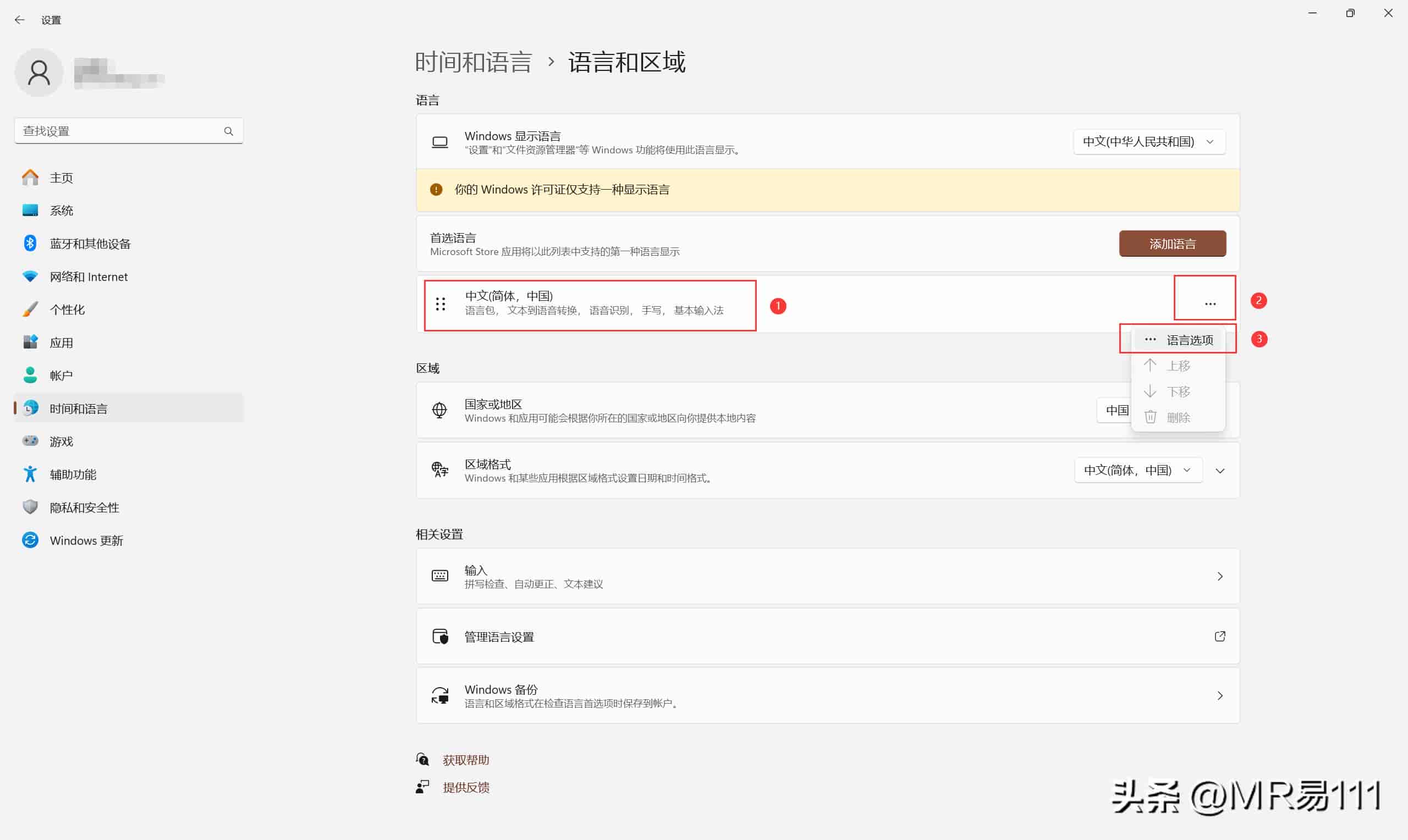Open Windows 更新 settings

click(x=129, y=540)
